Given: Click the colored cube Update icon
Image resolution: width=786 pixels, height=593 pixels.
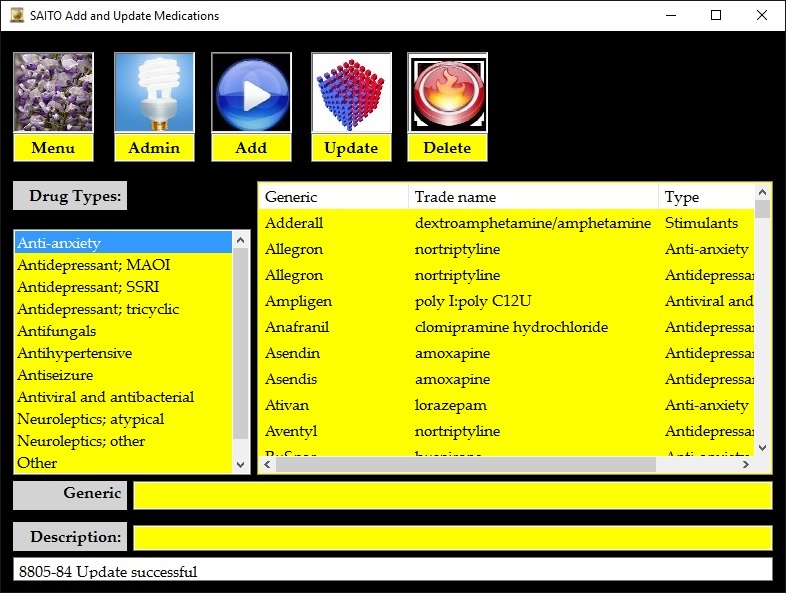Looking at the screenshot, I should (351, 92).
